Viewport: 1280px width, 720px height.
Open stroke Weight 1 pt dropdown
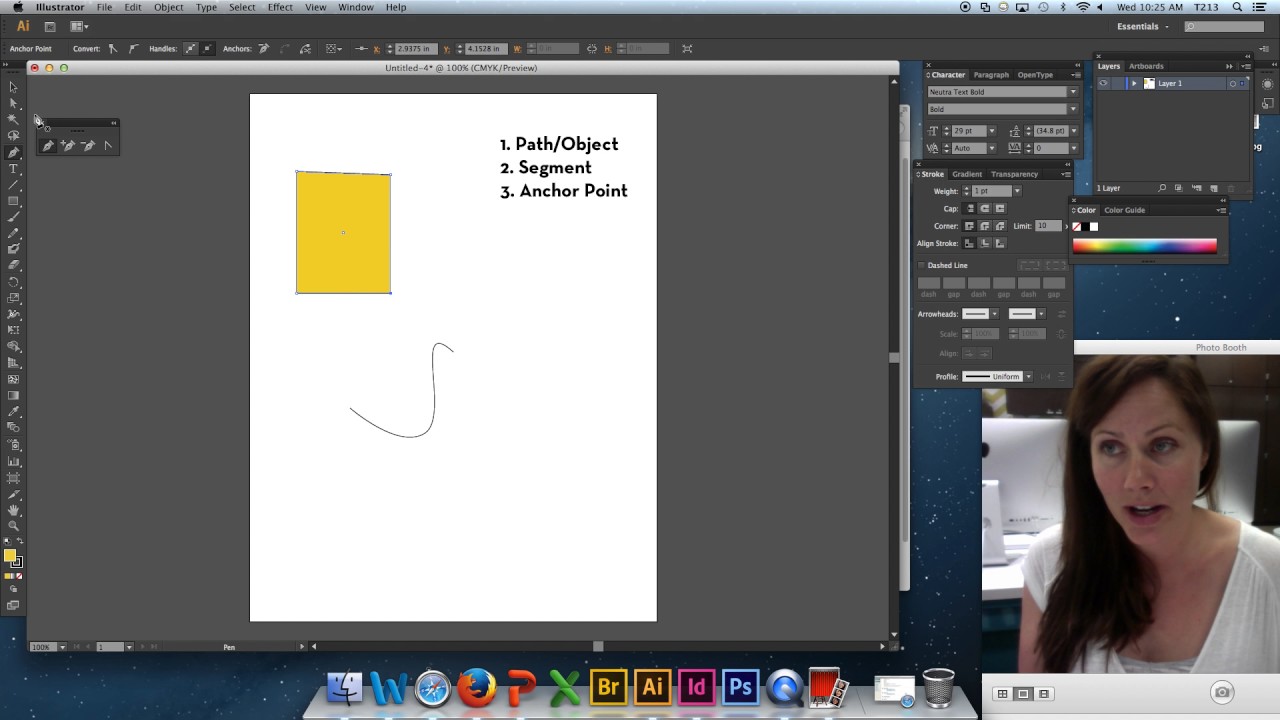tap(1017, 191)
